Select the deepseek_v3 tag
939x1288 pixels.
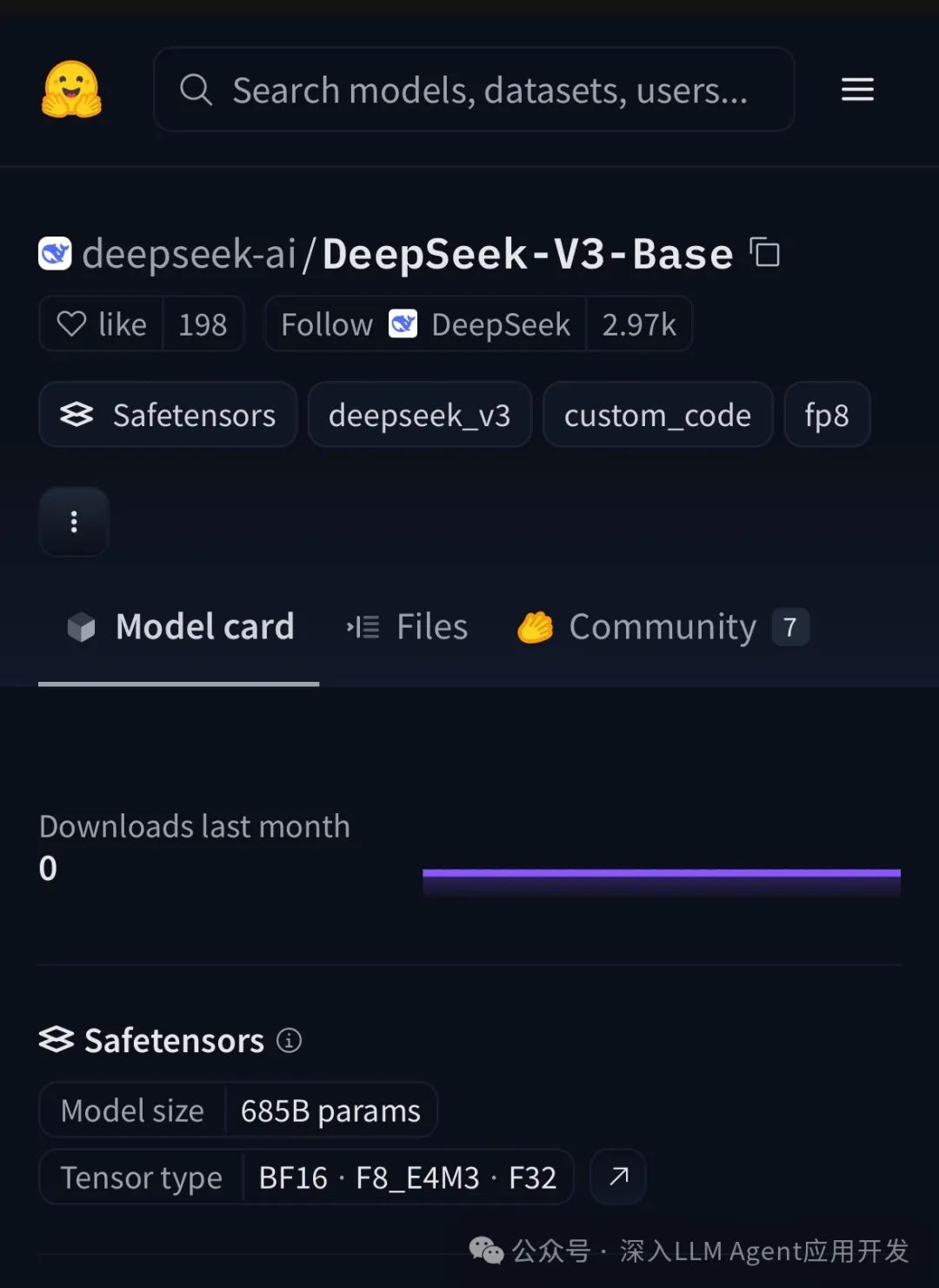coord(420,415)
